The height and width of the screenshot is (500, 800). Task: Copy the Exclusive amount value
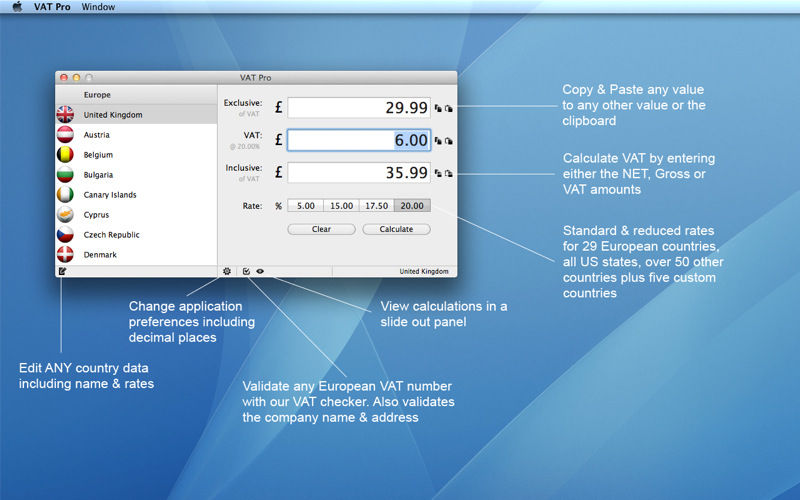[438, 108]
